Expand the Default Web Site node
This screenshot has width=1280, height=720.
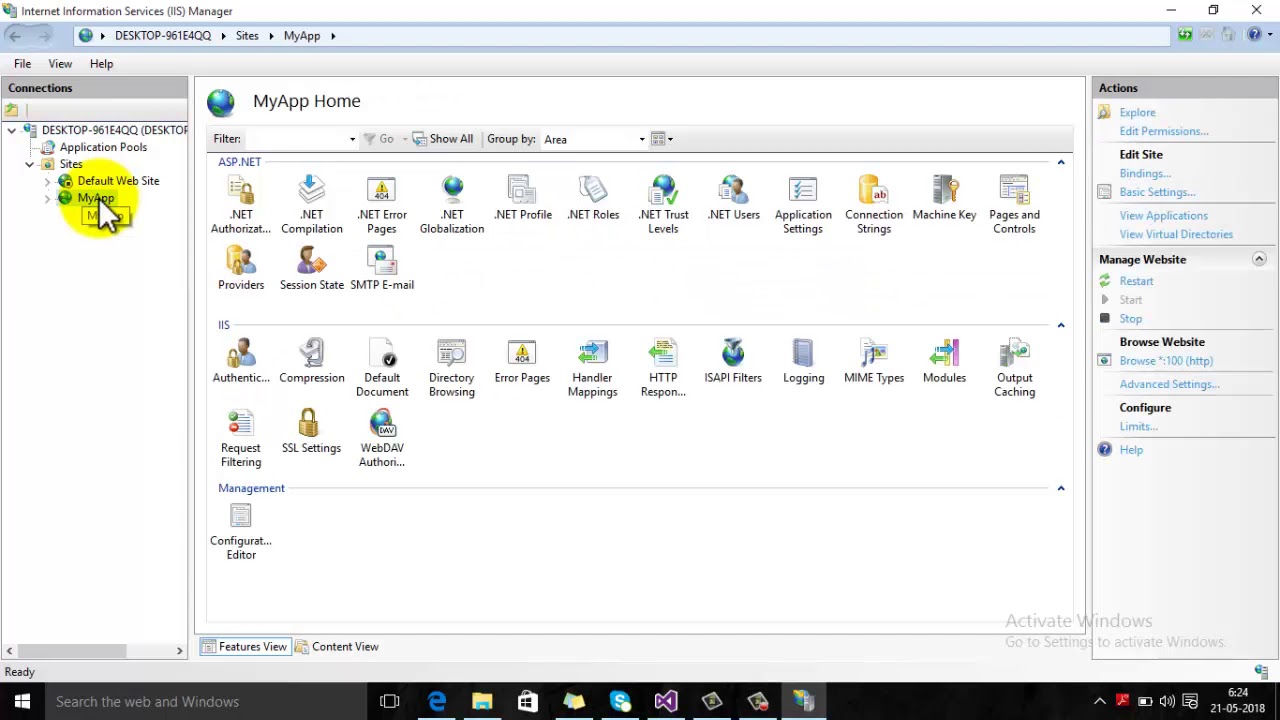pos(47,182)
